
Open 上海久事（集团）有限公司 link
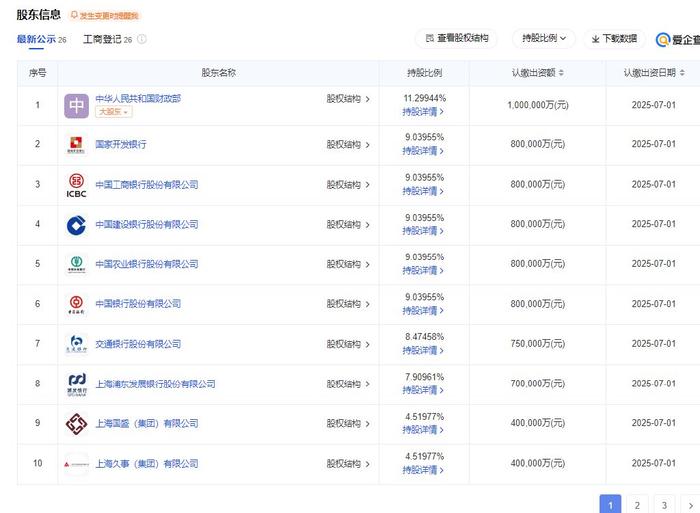click(147, 463)
